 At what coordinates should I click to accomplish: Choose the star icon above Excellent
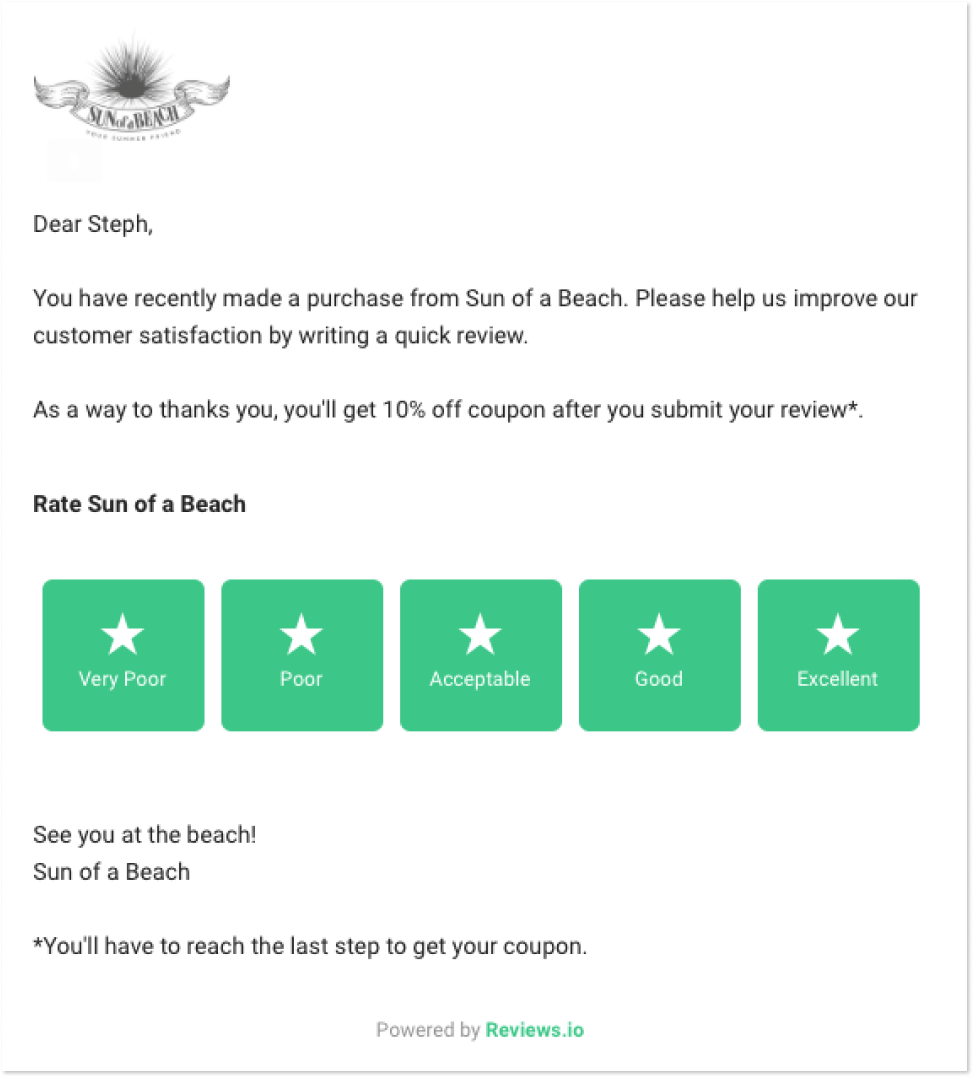coord(838,634)
